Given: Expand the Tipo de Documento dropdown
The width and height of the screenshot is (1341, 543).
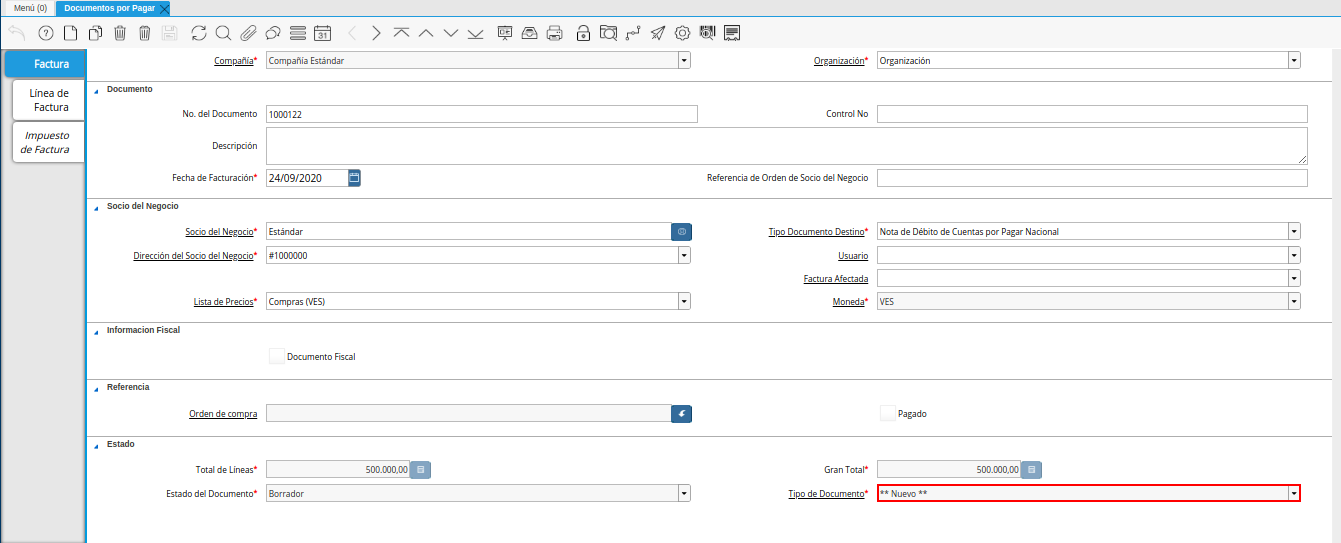Looking at the screenshot, I should point(1294,493).
